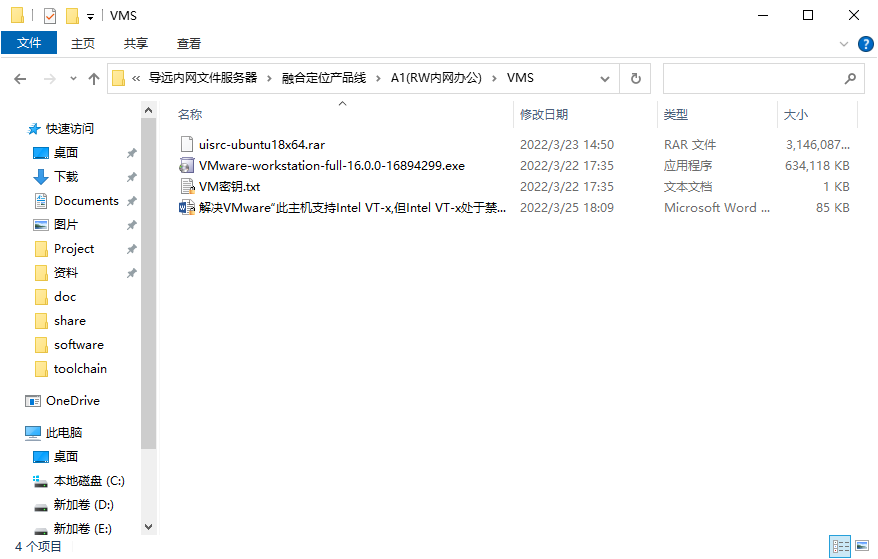
Task: Open Project folder in navigation pane
Action: (74, 249)
